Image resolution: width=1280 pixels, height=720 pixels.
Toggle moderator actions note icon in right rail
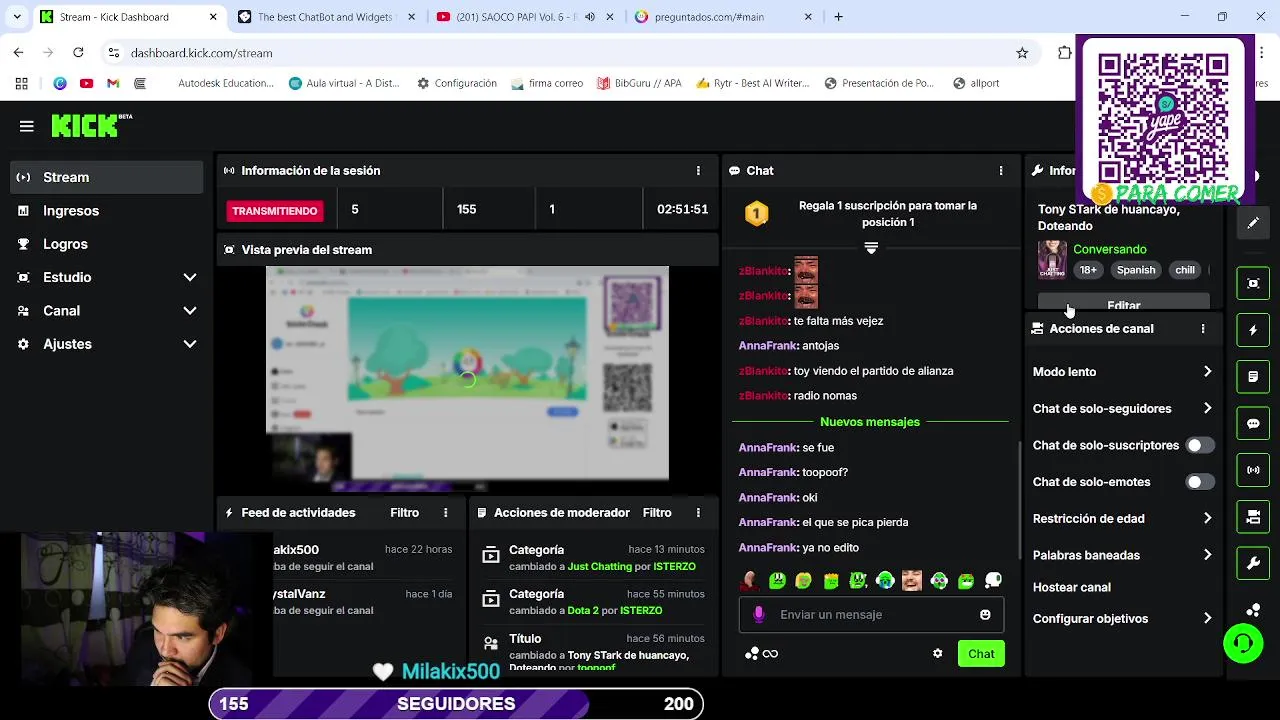pyautogui.click(x=1253, y=377)
